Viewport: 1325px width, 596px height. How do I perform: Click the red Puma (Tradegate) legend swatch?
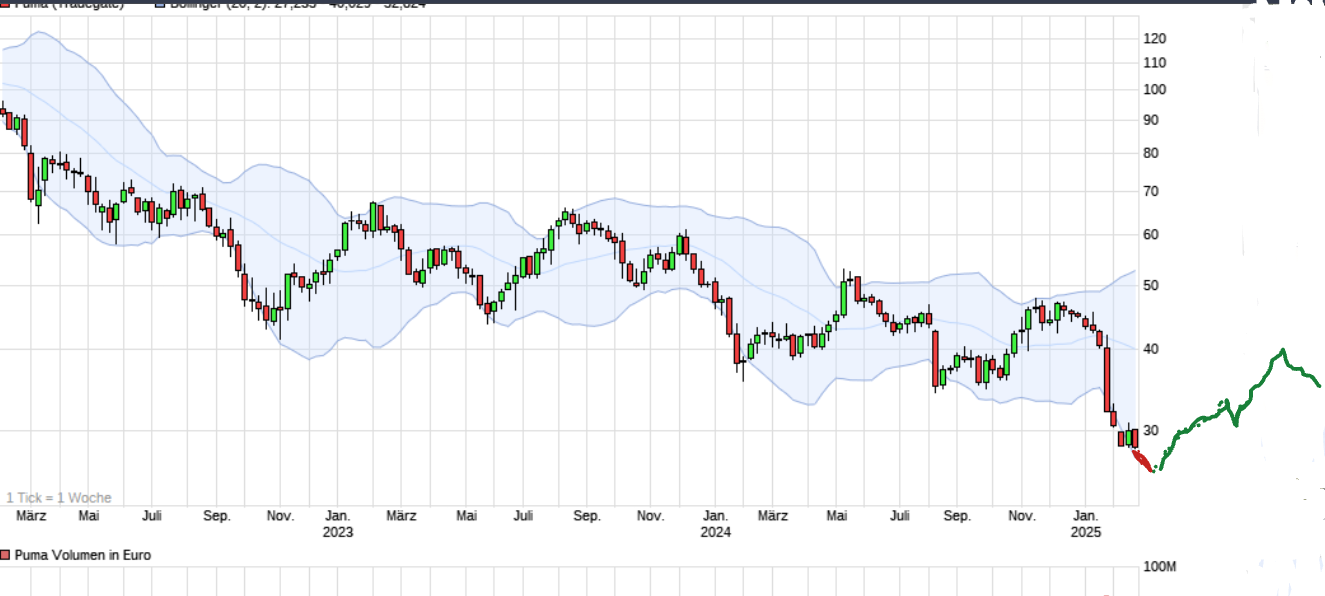point(5,3)
